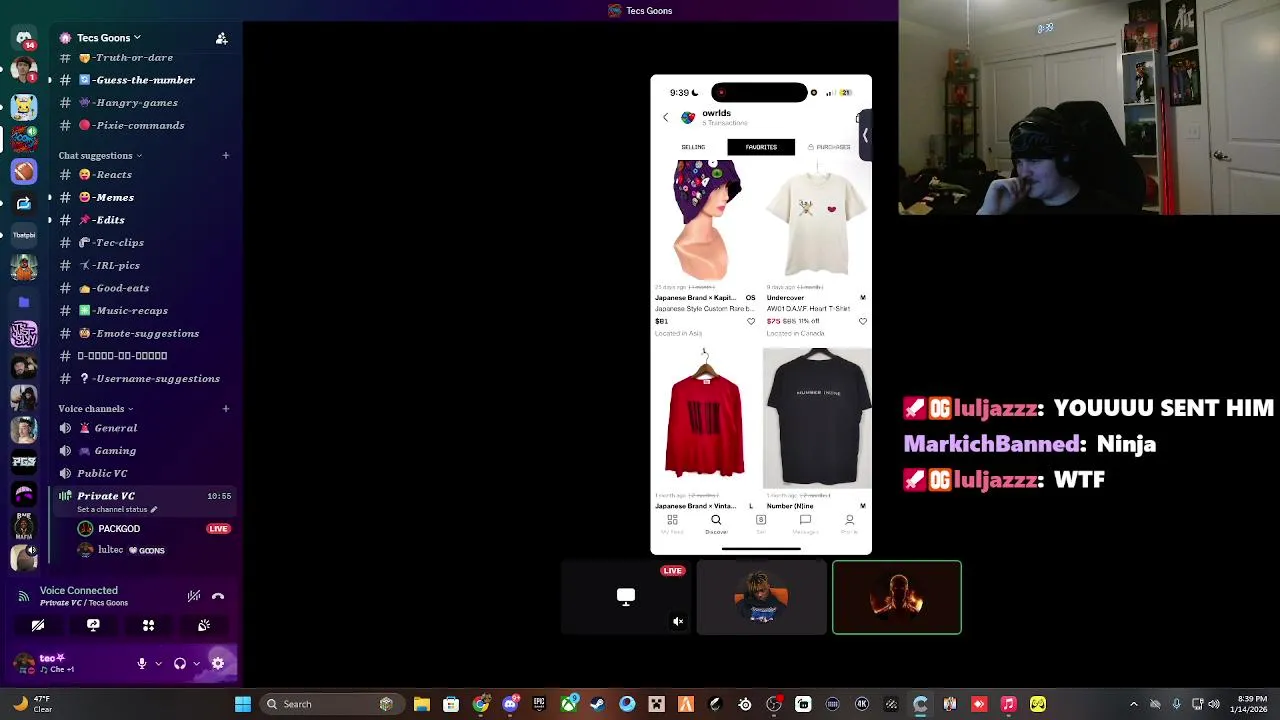Viewport: 1280px width, 720px height.
Task: Open the Good-eats channel
Action: point(145,288)
